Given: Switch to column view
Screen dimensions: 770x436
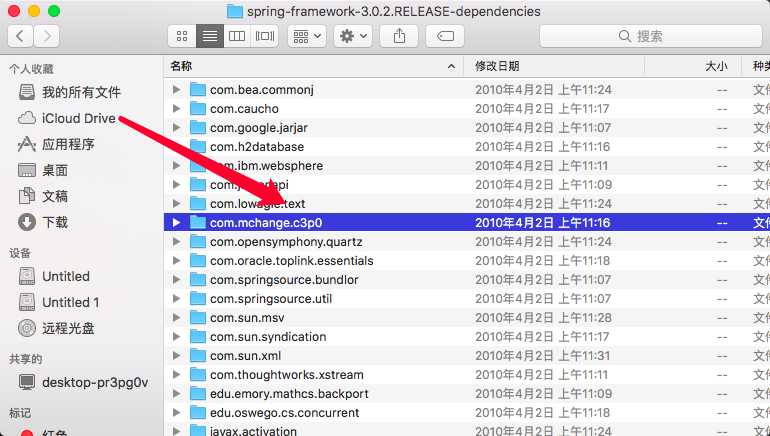Looking at the screenshot, I should point(237,36).
